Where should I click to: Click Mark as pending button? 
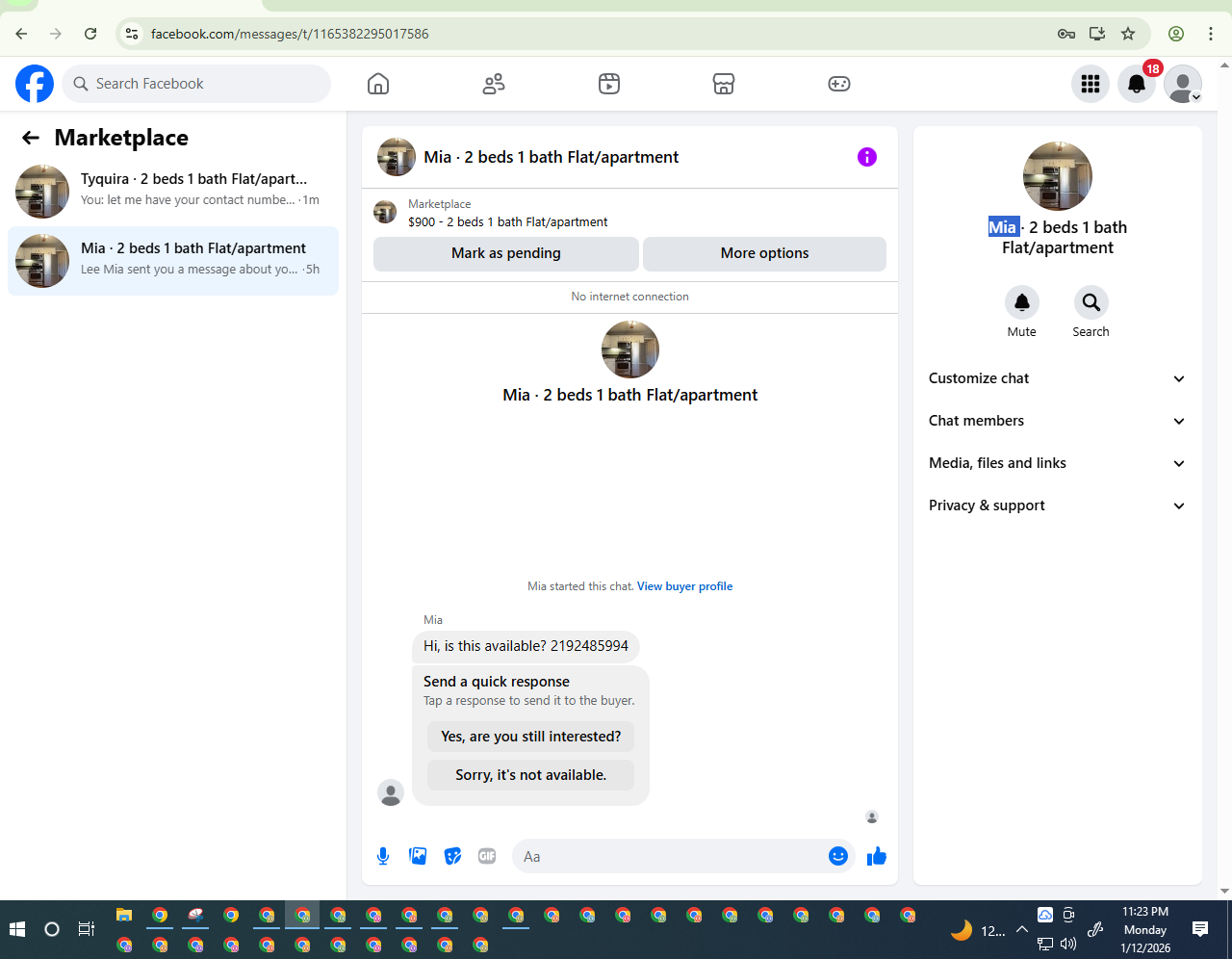coord(506,253)
